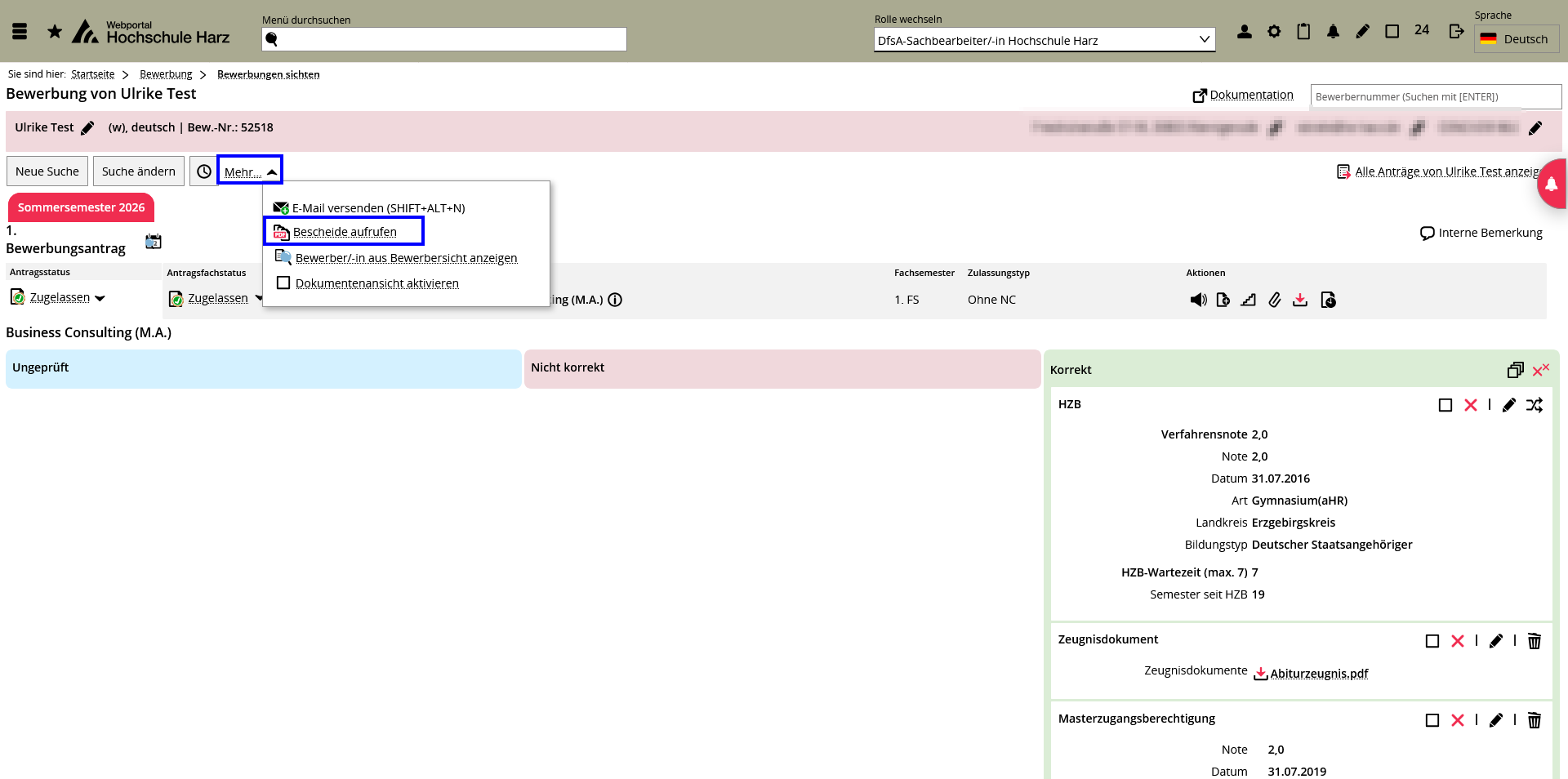Open the Rolle wechseln dropdown
1568x779 pixels.
coord(1044,40)
